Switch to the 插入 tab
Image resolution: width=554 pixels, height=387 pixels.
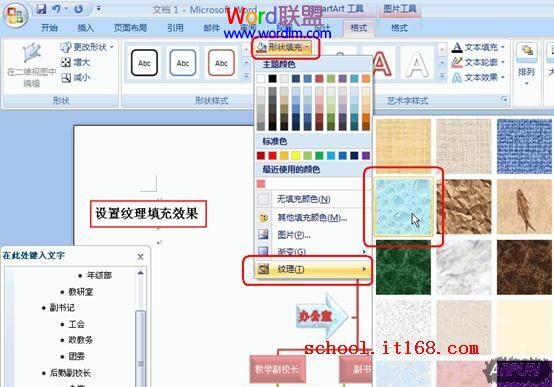86,28
